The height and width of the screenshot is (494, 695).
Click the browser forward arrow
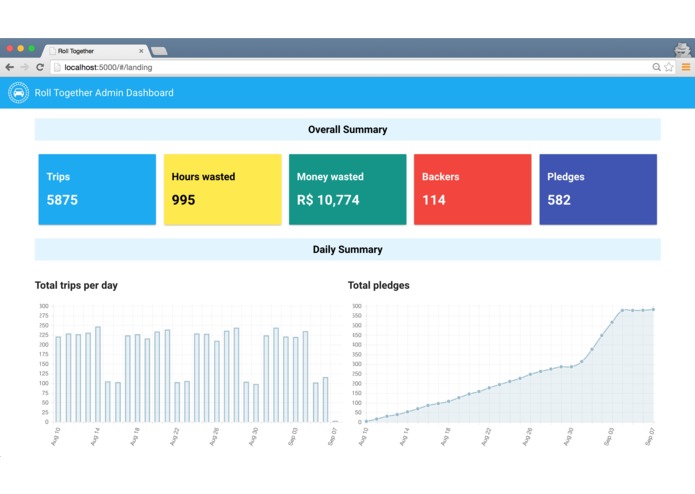pos(24,67)
